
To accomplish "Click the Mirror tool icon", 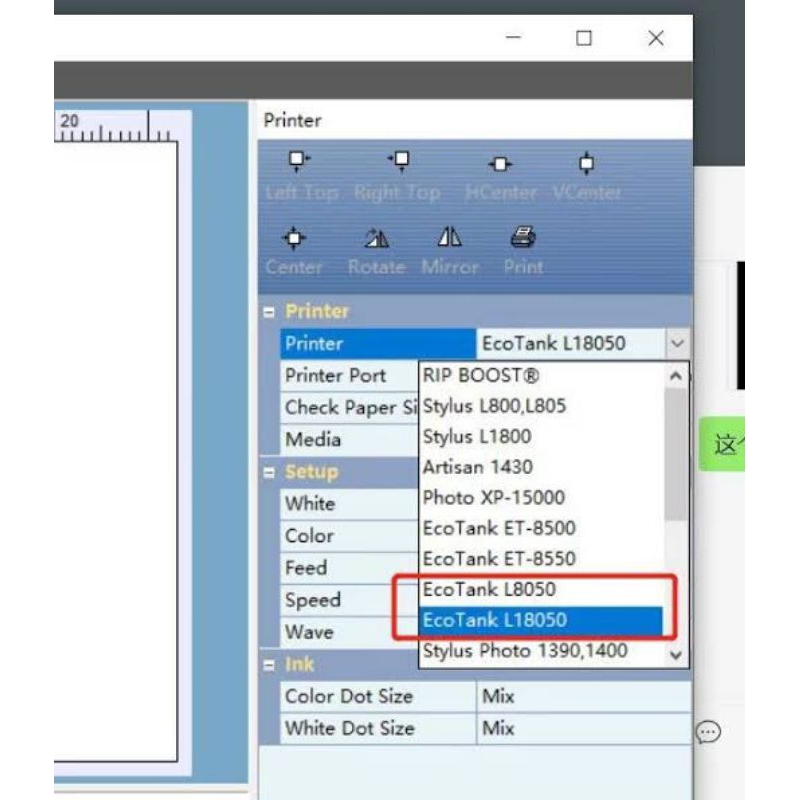I will (449, 237).
